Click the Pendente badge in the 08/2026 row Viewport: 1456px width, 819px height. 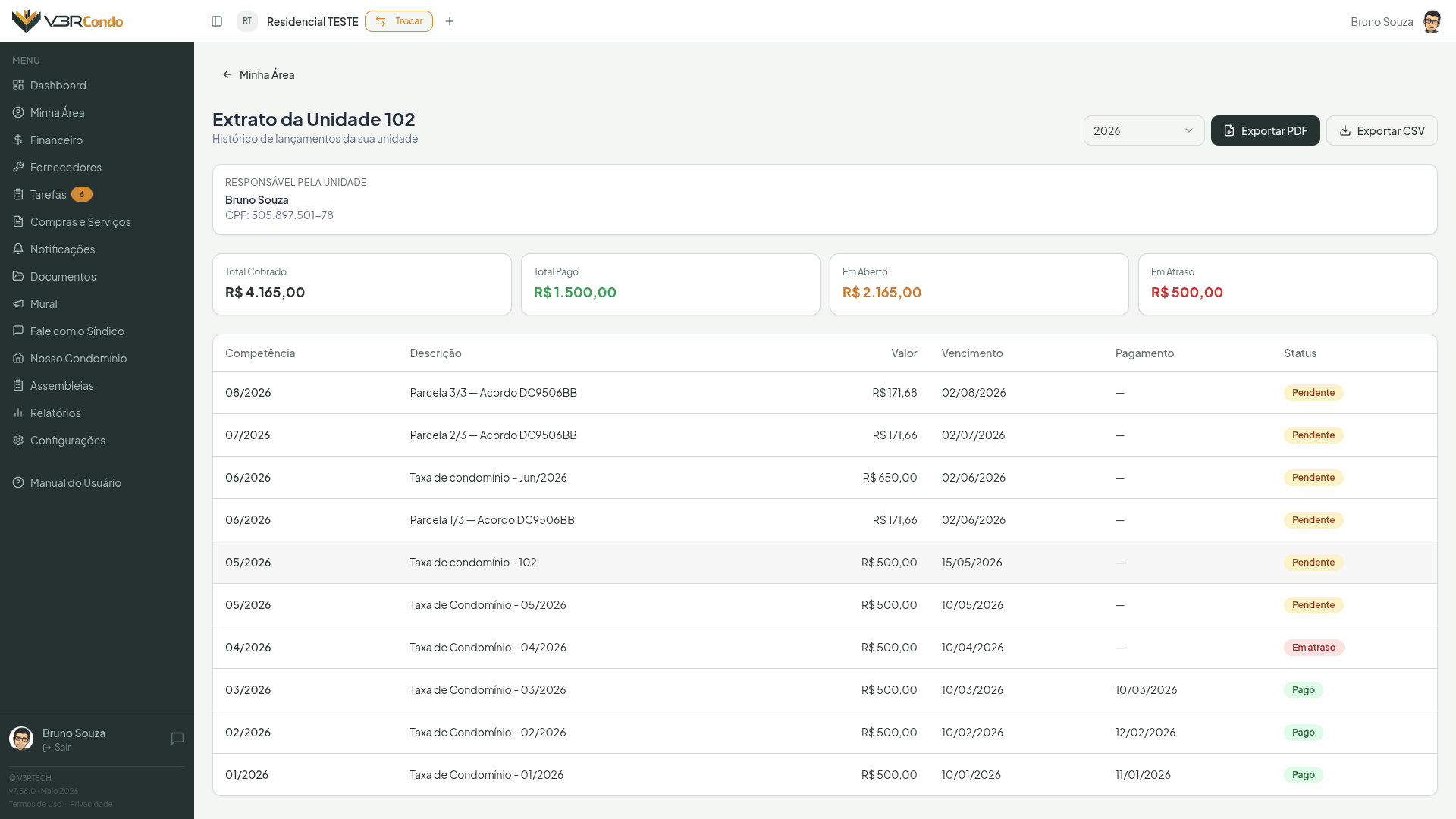tap(1313, 392)
